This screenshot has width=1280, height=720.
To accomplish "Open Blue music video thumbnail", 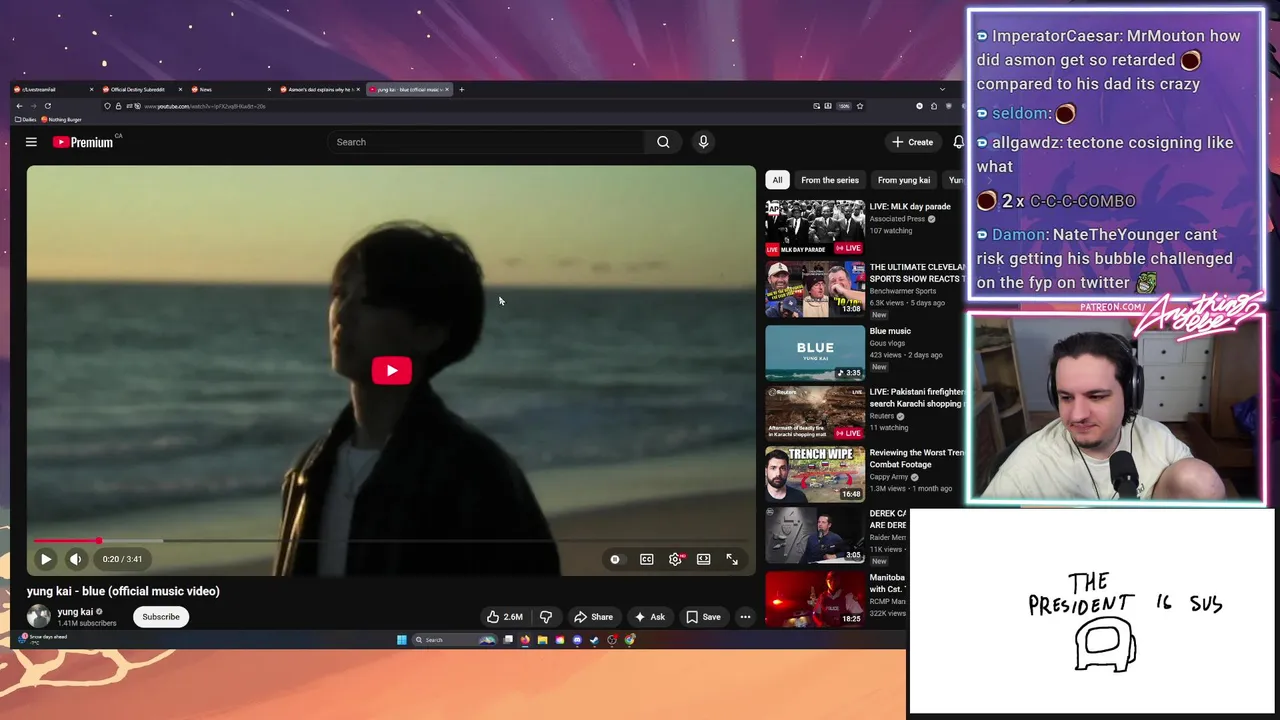I will (815, 352).
